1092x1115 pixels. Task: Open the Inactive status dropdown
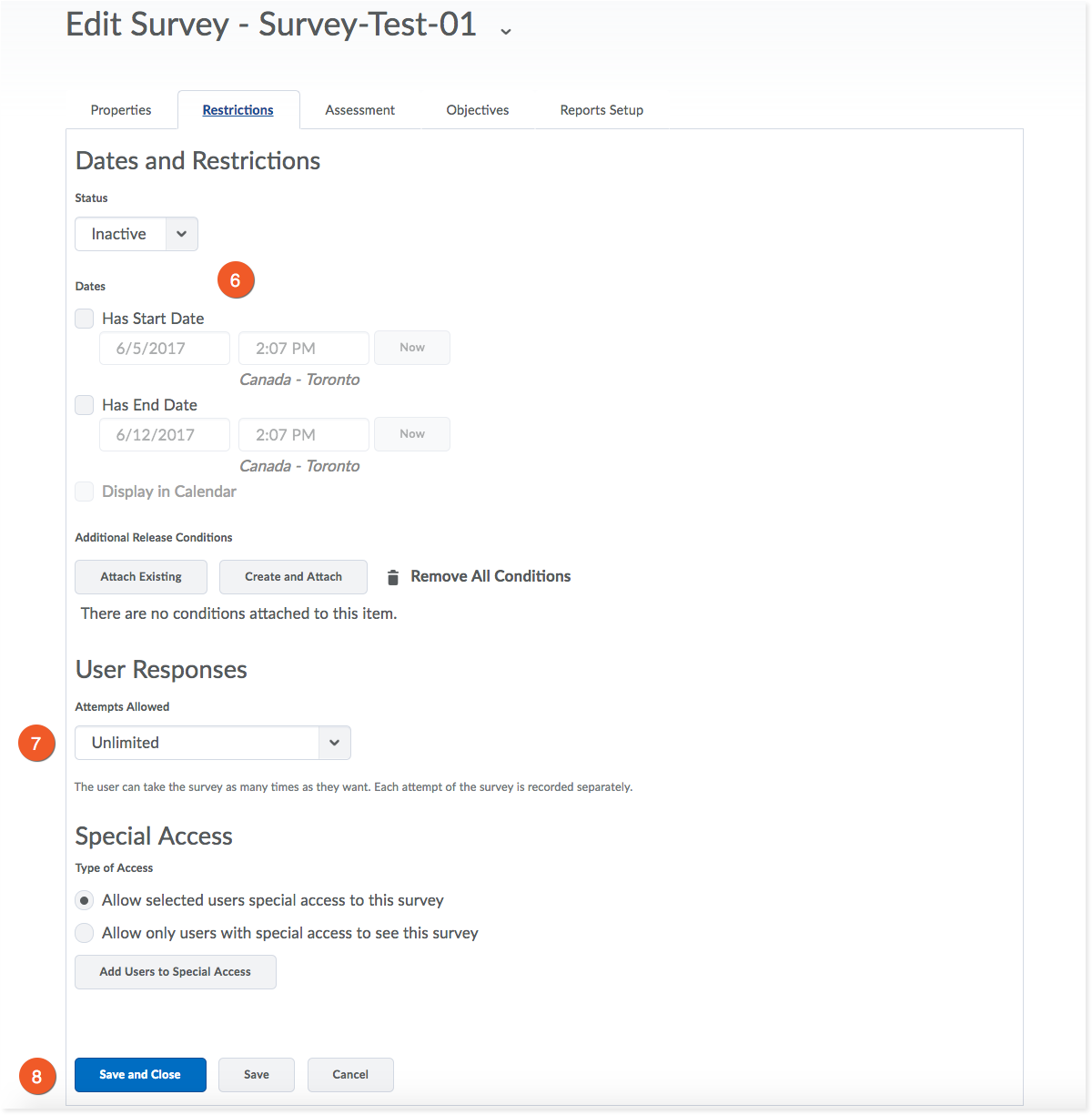[x=136, y=234]
